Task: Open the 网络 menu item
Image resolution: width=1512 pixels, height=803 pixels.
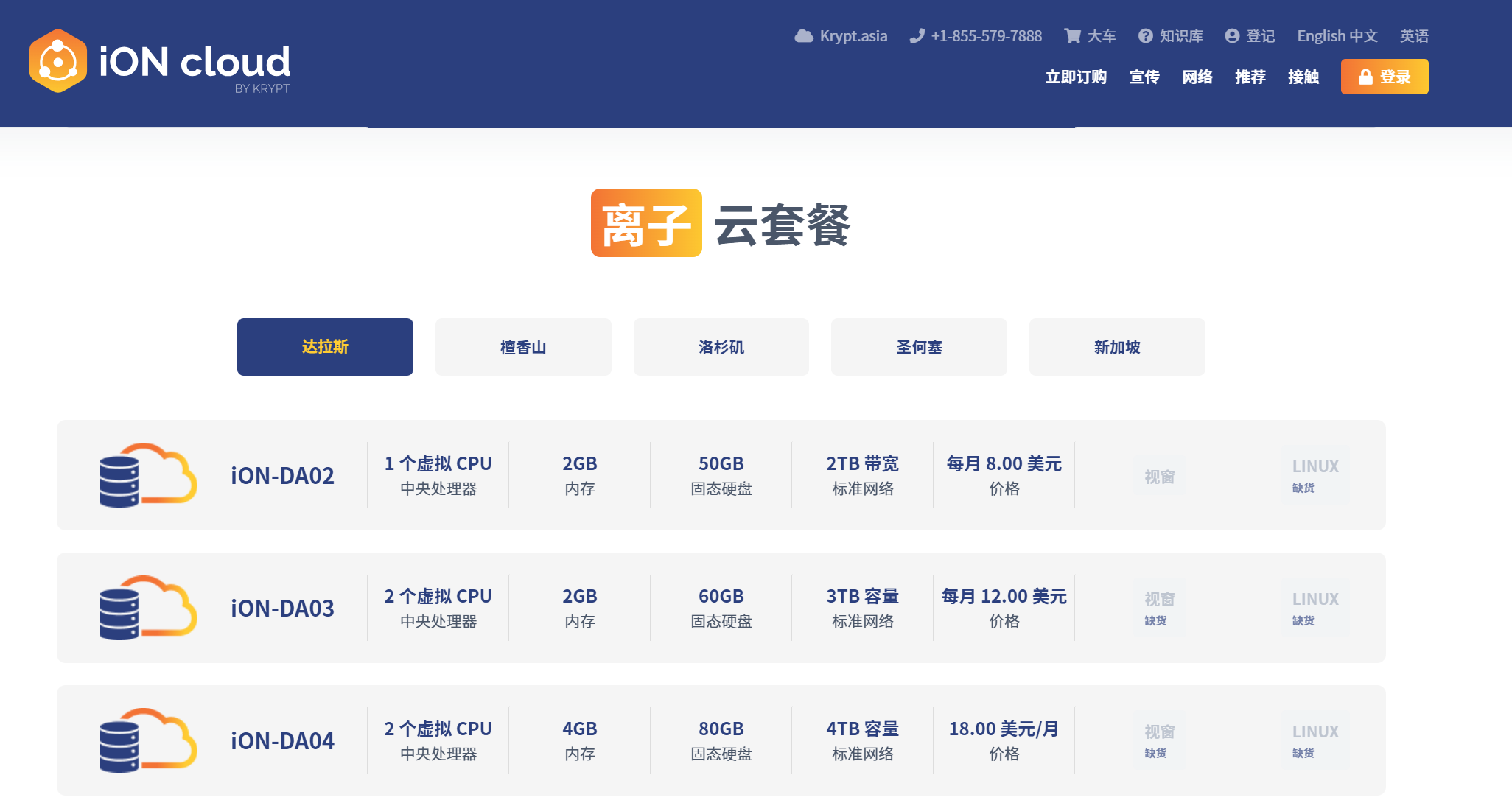Action: 1197,77
